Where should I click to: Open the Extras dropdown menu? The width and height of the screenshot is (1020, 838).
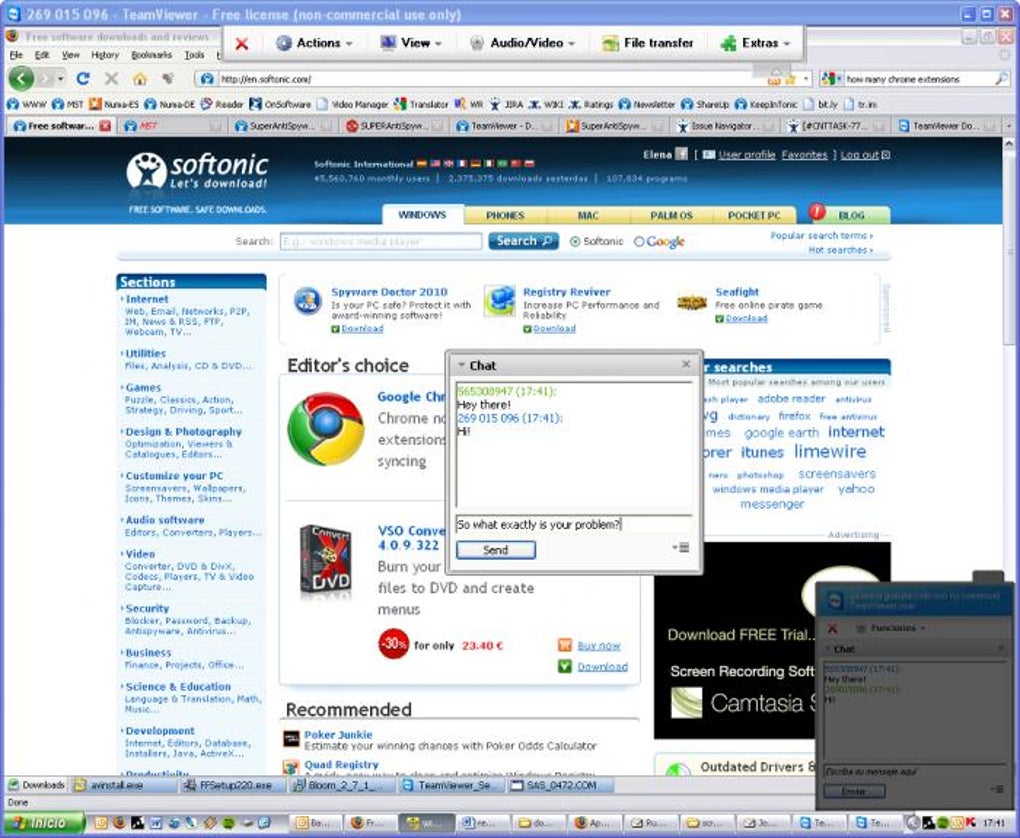755,43
